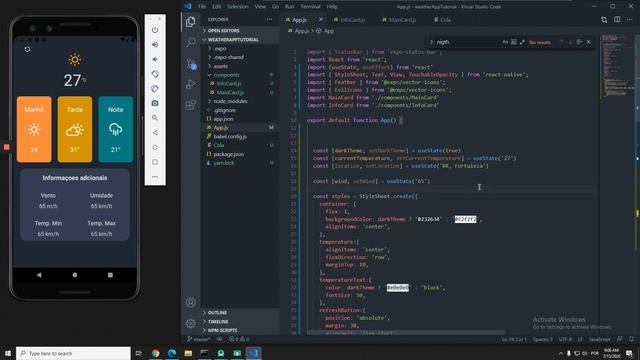The height and width of the screenshot is (360, 640).
Task: Tap the Noite teal card
Action: pos(116,129)
